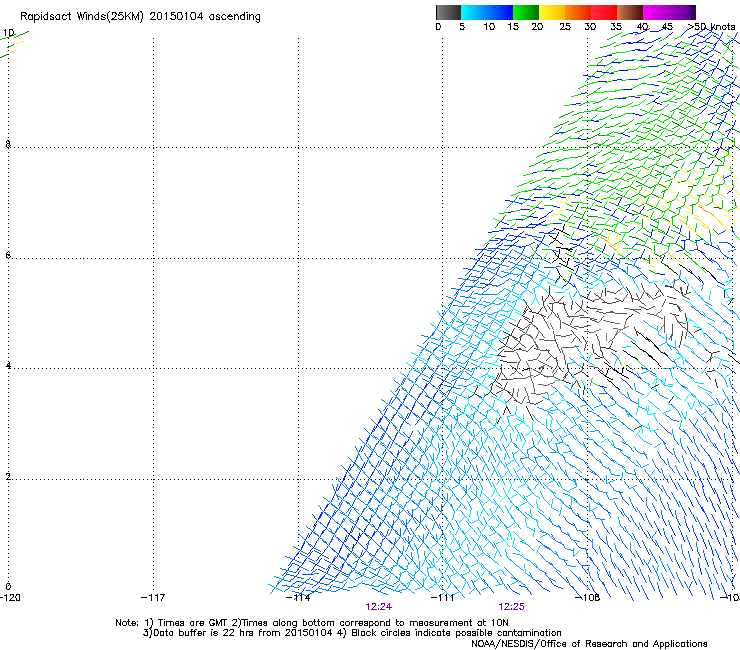740x650 pixels.
Task: Click the 'Black circles indicate possible contamination' note
Action: coord(449,633)
